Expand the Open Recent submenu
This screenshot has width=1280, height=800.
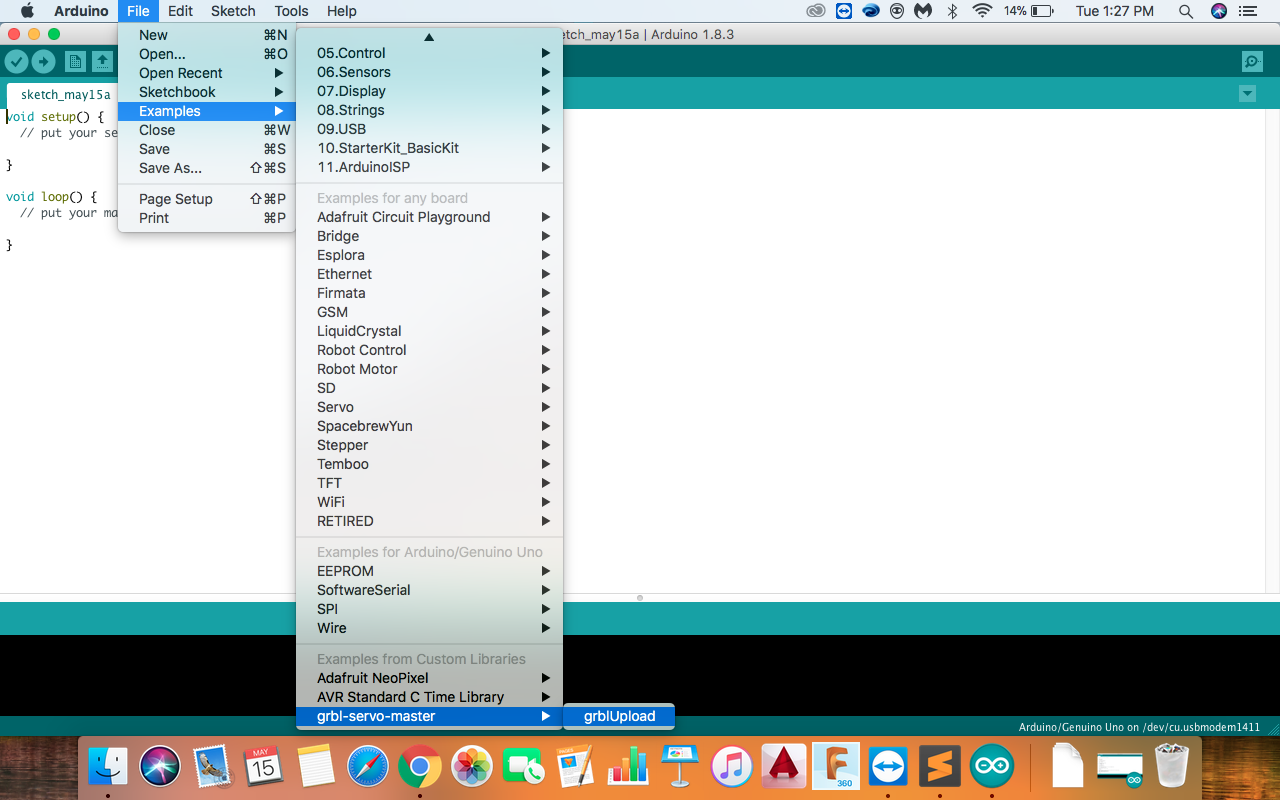click(206, 73)
